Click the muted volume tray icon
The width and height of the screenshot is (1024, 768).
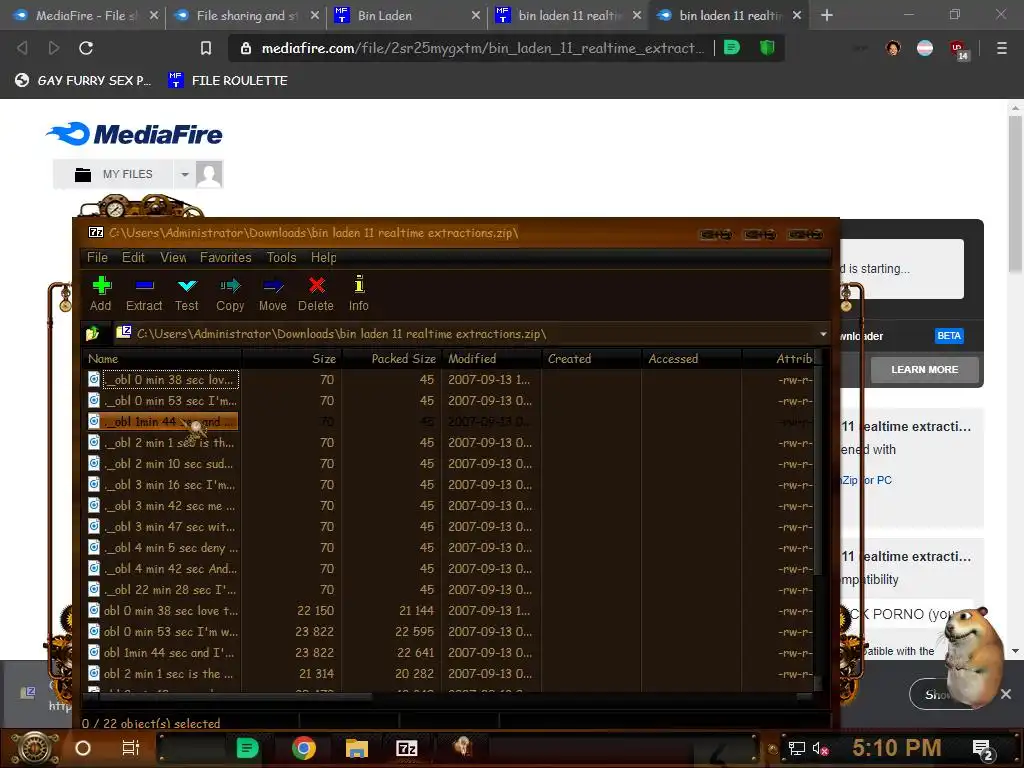pyautogui.click(x=820, y=748)
